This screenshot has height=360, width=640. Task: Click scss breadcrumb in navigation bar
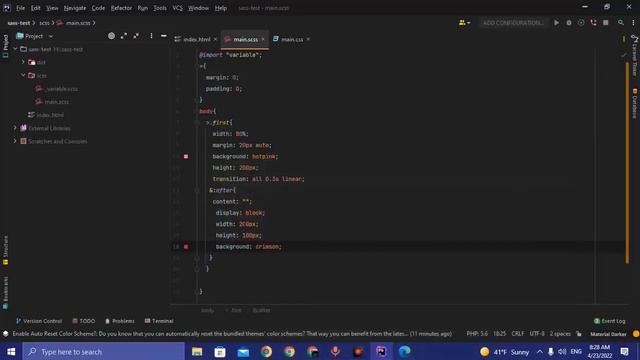(x=44, y=23)
